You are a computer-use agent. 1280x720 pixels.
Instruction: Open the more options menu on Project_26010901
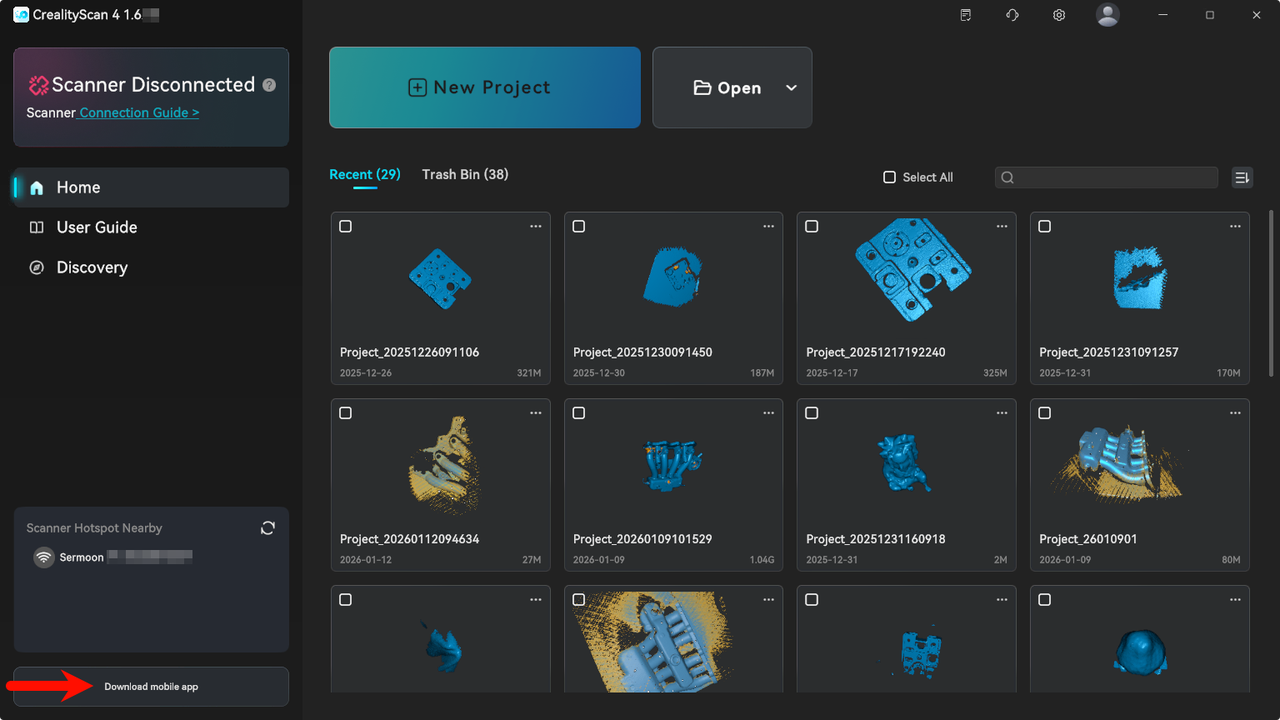(x=1234, y=413)
